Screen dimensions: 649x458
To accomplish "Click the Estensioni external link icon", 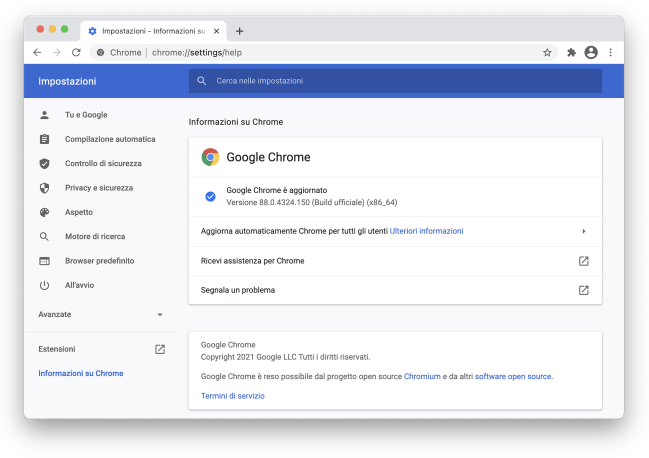I will (x=160, y=349).
